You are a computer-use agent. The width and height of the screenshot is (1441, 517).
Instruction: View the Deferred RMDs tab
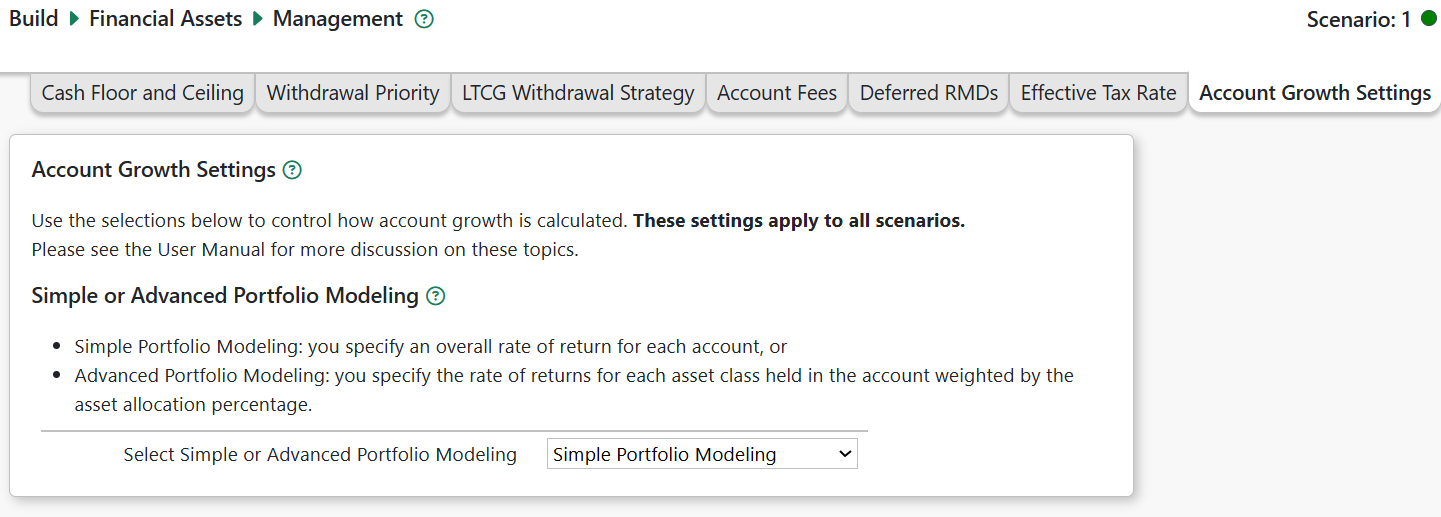click(x=929, y=93)
